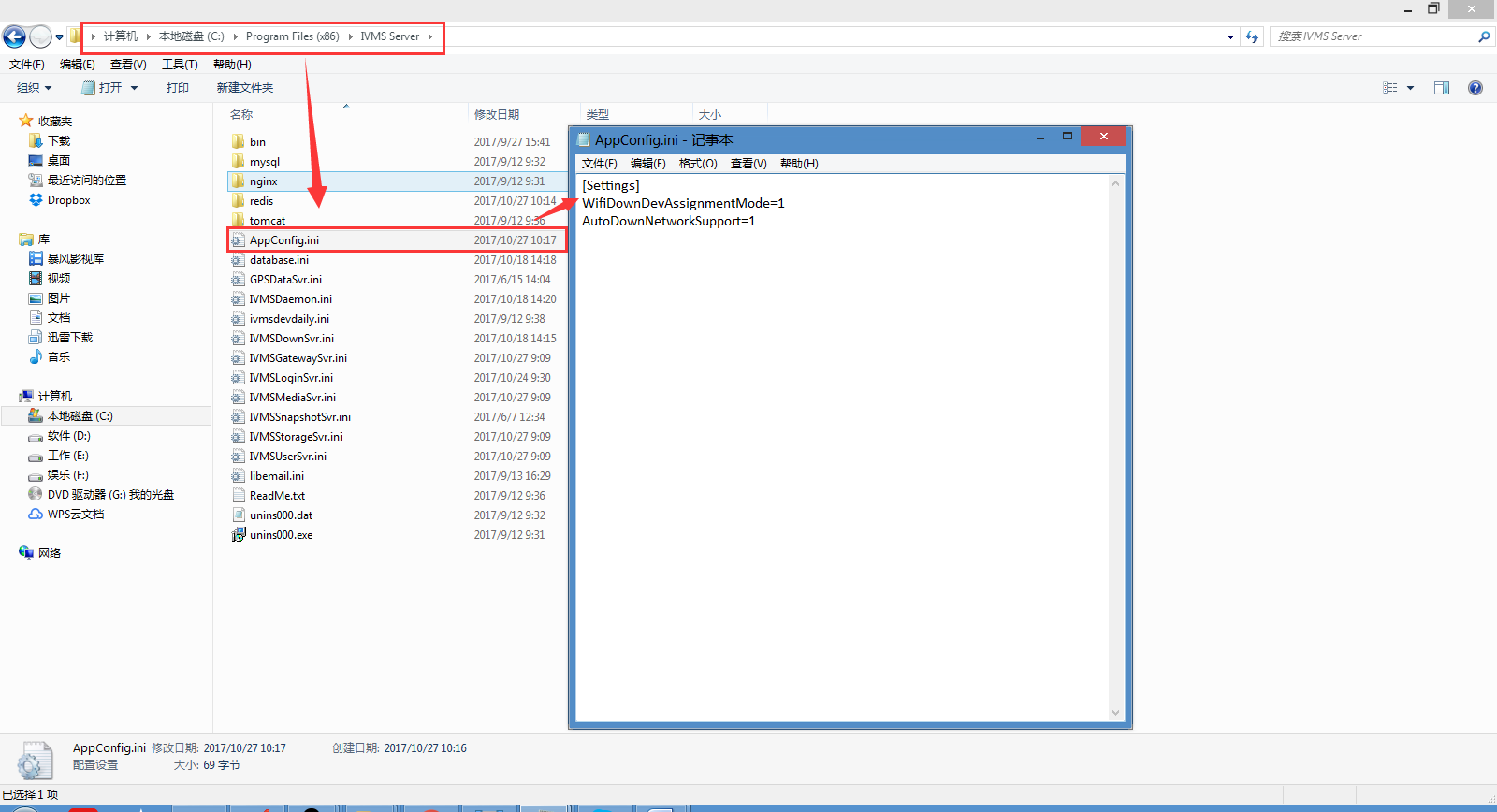Screen dimensions: 1497x812
Task: Open the 编辑(E) menu in Explorer
Action: (x=77, y=65)
